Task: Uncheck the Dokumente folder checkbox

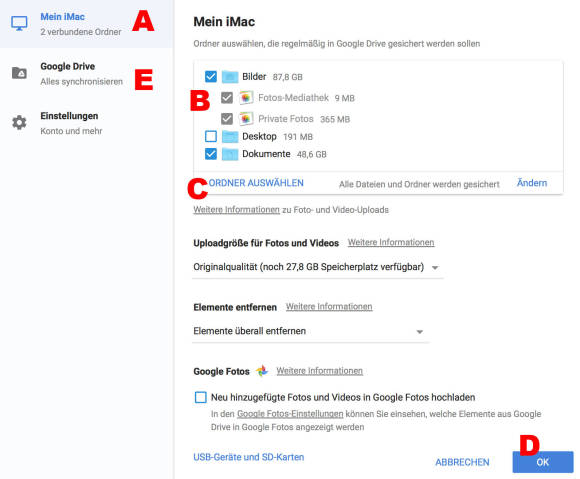Action: point(211,154)
